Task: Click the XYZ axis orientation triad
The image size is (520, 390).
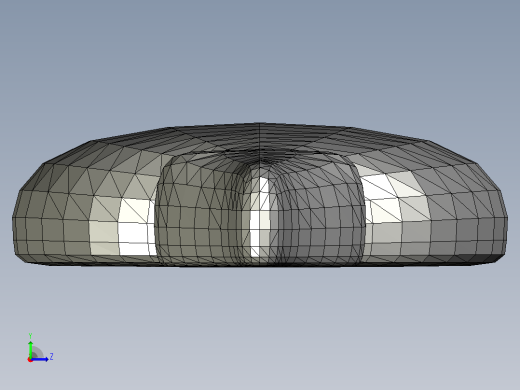Action: pos(40,348)
